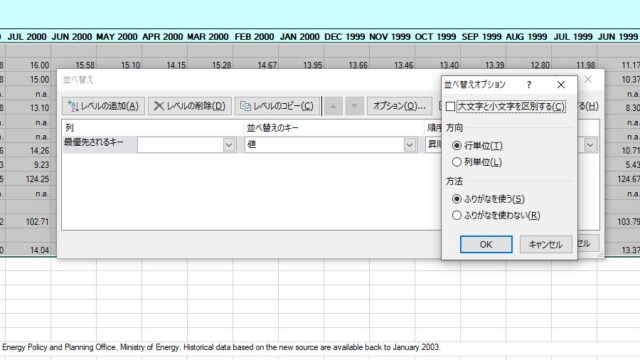Click the cell with value 16.00
The height and width of the screenshot is (360, 640).
pos(28,65)
